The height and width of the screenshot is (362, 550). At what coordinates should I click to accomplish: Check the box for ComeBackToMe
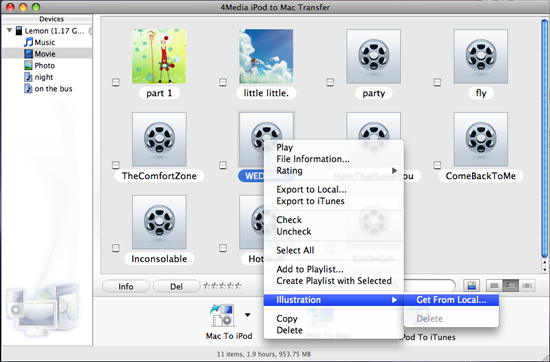pyautogui.click(x=437, y=165)
